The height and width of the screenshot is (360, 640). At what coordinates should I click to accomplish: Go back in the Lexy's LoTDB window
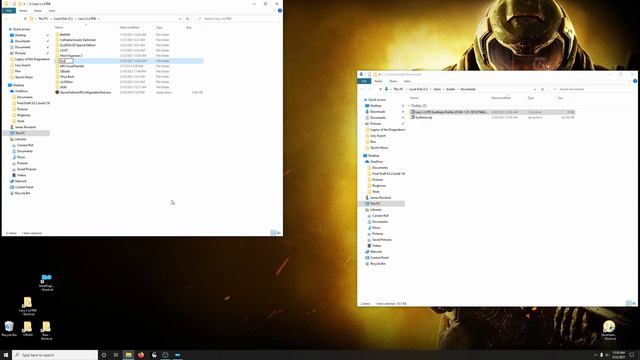pos(7,19)
